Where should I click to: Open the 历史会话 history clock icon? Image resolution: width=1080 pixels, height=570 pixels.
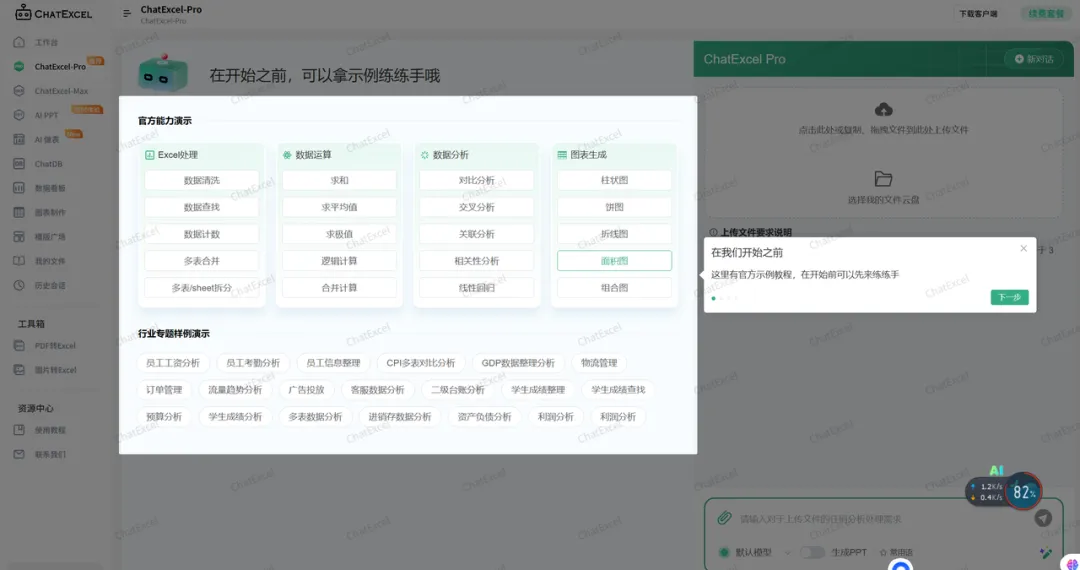(19, 285)
